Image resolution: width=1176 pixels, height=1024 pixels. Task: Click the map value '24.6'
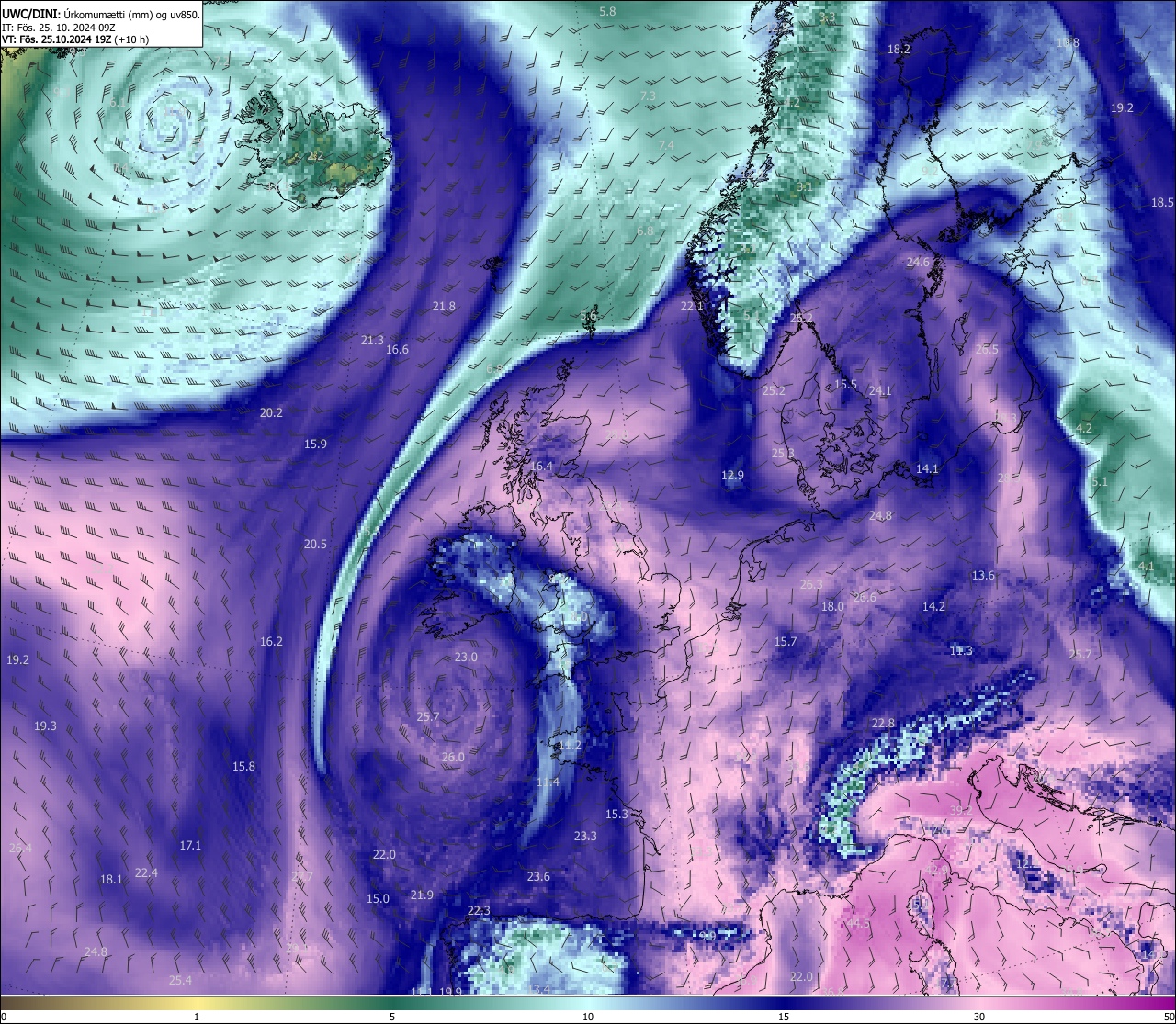919,262
